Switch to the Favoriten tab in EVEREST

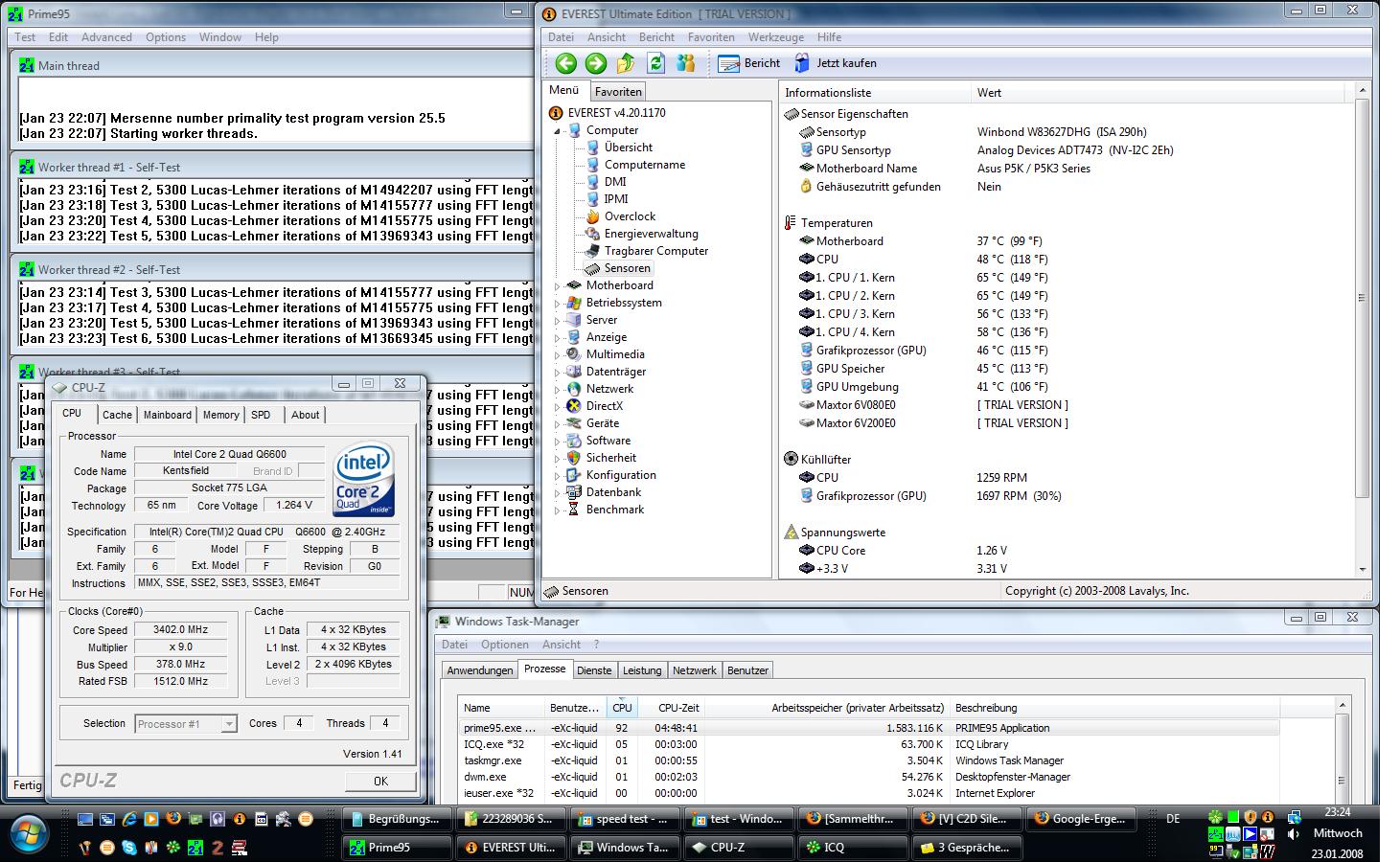tap(618, 92)
